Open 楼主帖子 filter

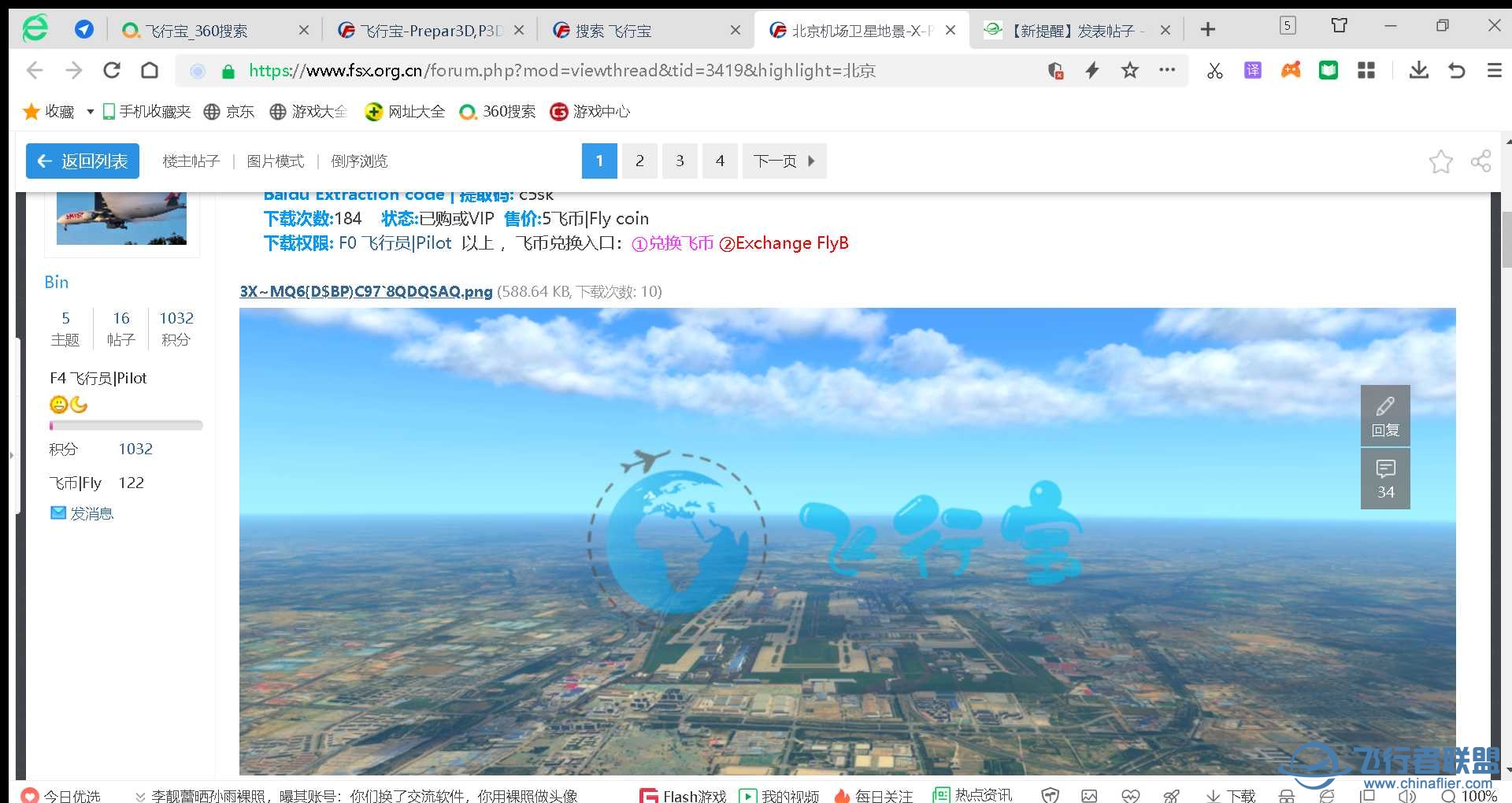pyautogui.click(x=191, y=161)
